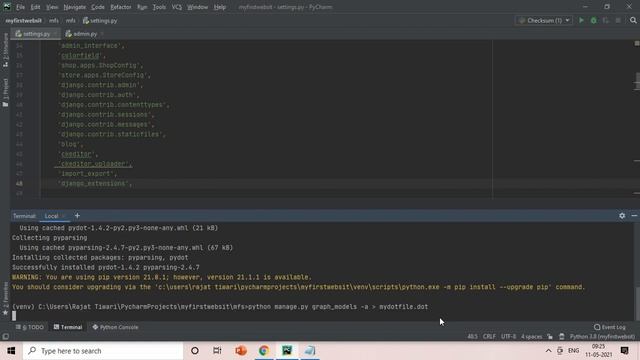Switch to PyCharm taskbar icon

click(287, 351)
